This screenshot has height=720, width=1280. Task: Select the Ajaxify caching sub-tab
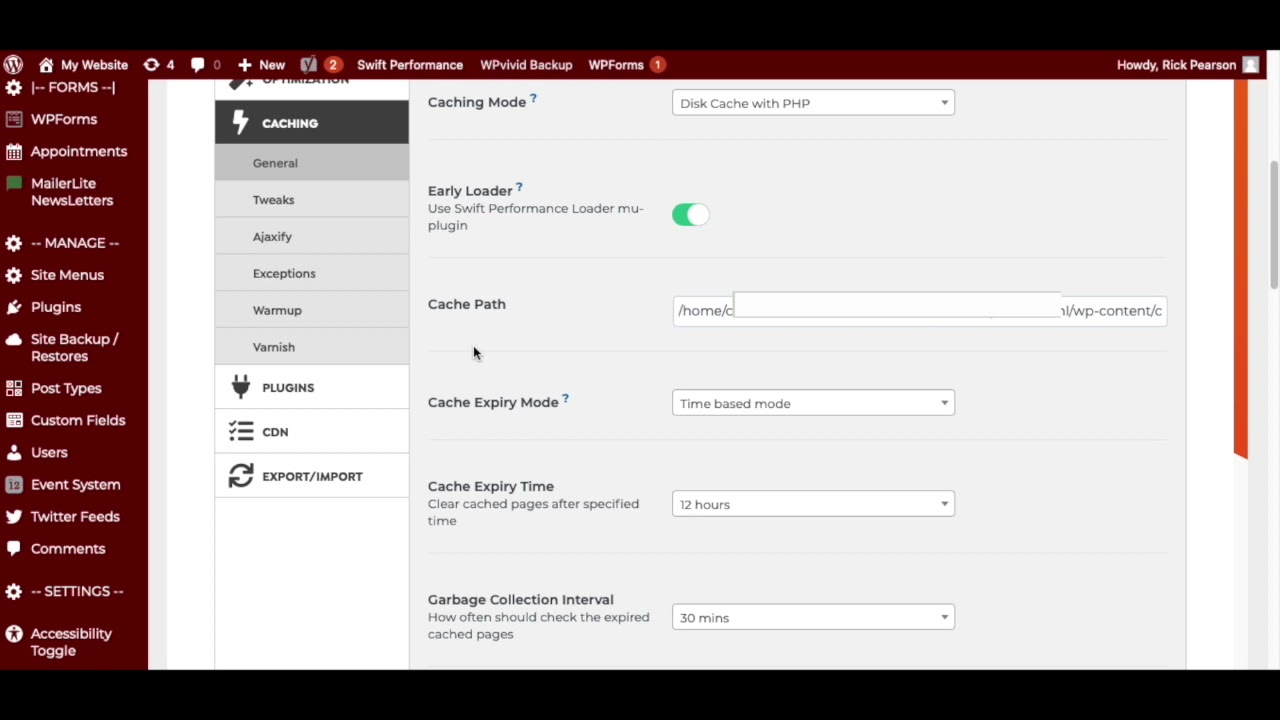[312, 237]
